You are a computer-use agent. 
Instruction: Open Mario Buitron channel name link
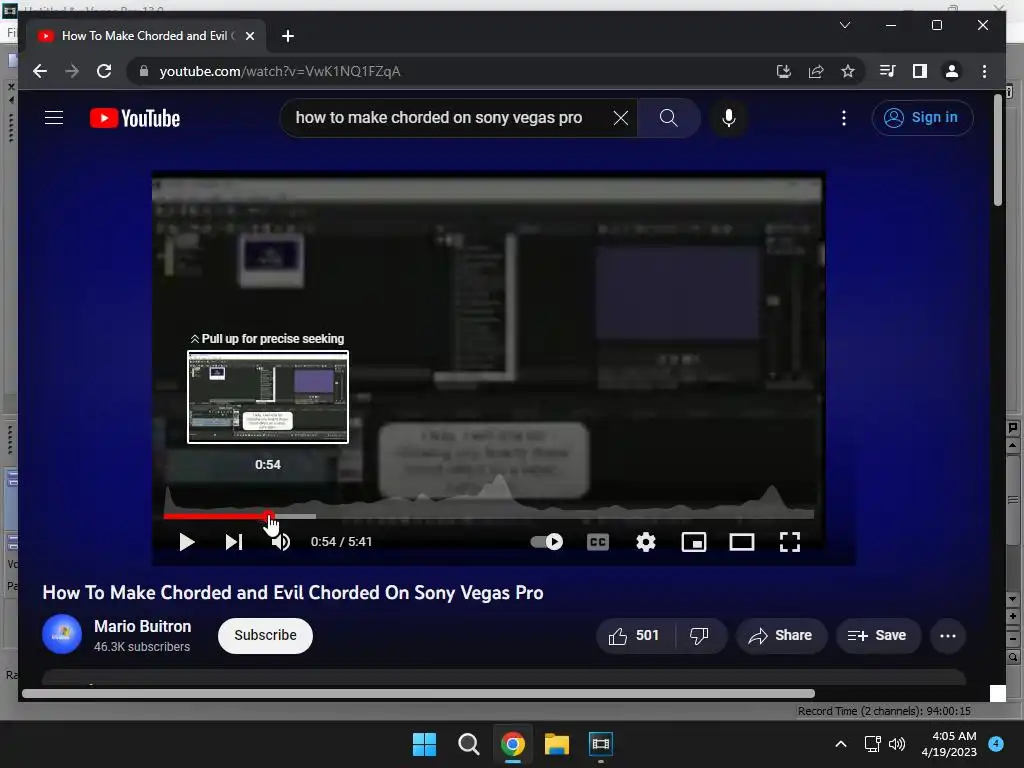[142, 626]
